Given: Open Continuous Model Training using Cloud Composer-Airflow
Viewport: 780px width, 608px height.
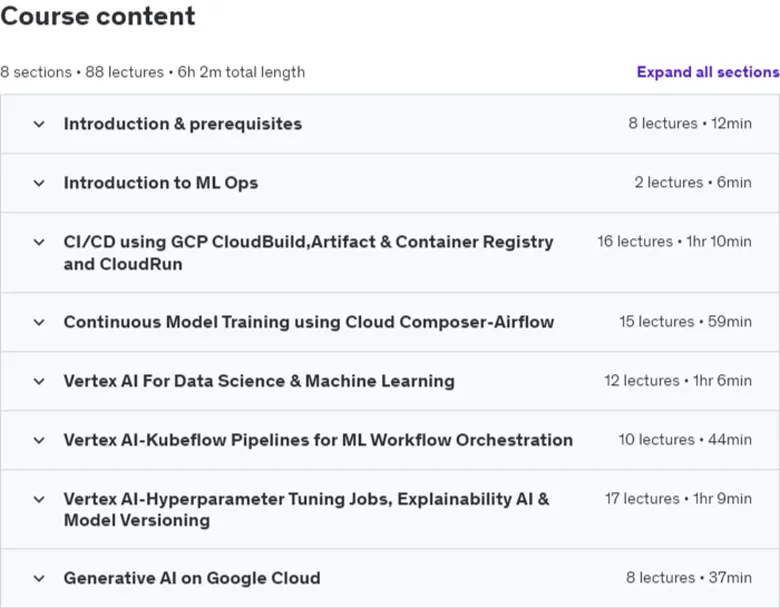Looking at the screenshot, I should pos(308,322).
